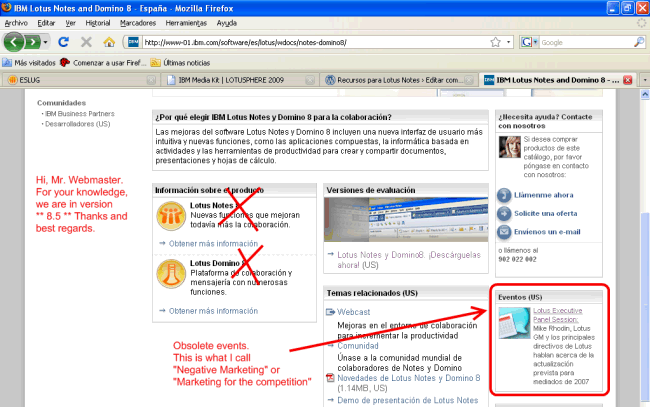This screenshot has width=650, height=407.
Task: Click inside the Google search box
Action: 586,42
